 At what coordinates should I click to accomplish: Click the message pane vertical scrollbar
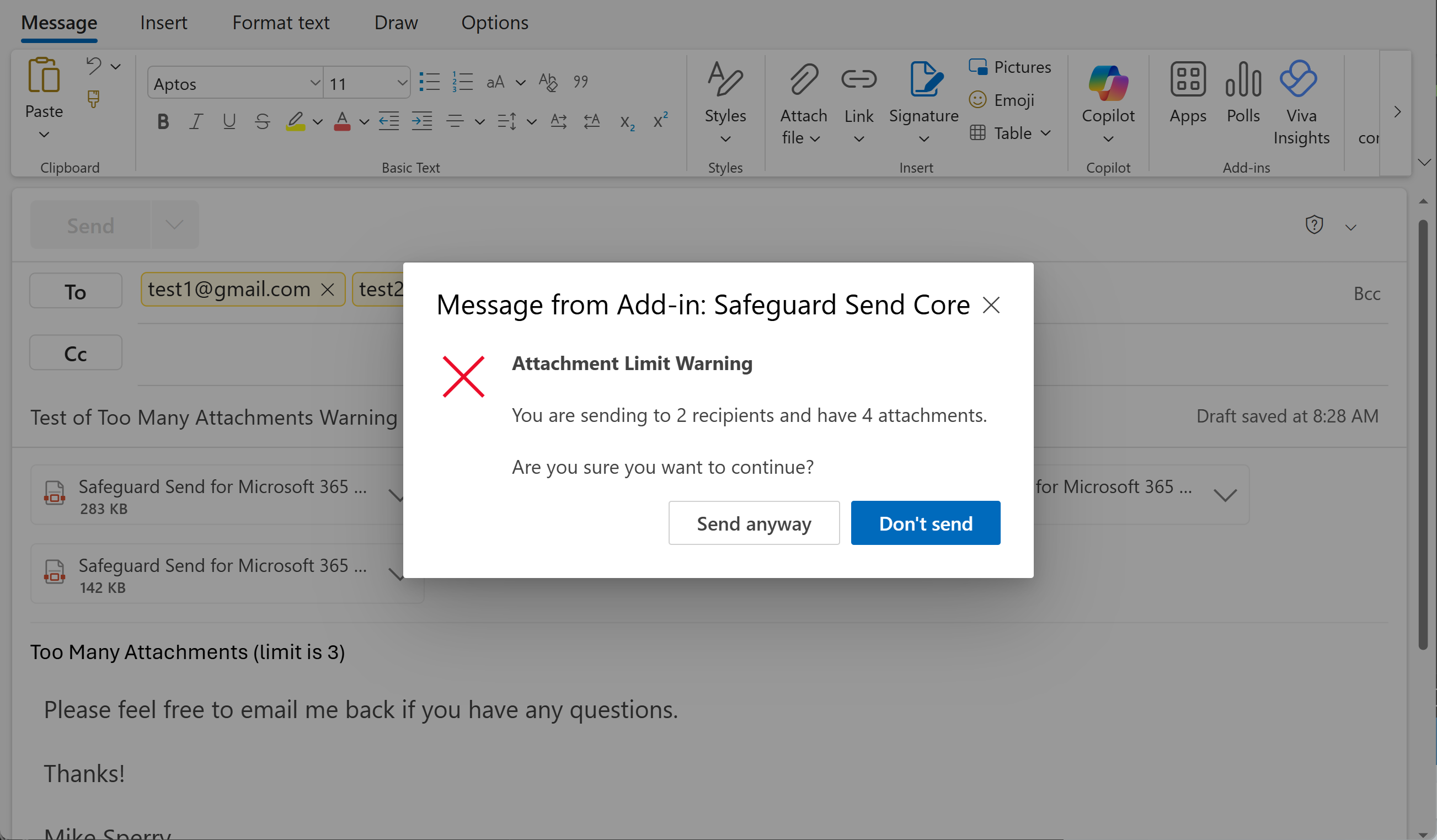pos(1423,435)
